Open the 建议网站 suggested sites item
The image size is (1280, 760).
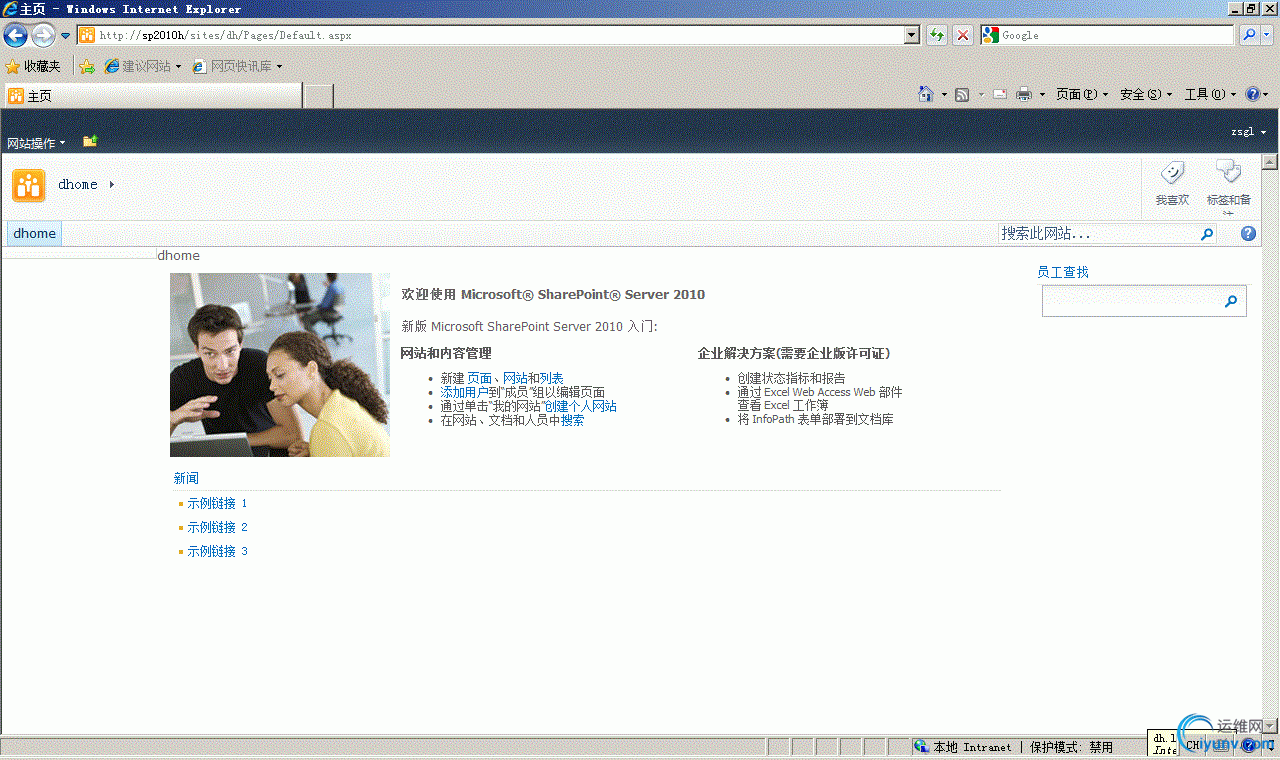tap(143, 66)
